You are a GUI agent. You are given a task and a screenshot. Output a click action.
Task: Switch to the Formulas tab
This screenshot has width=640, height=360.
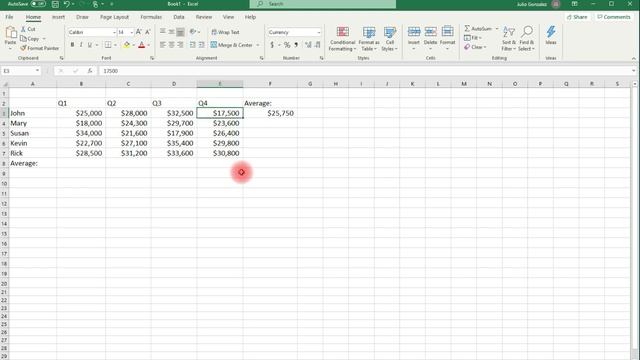pos(151,17)
